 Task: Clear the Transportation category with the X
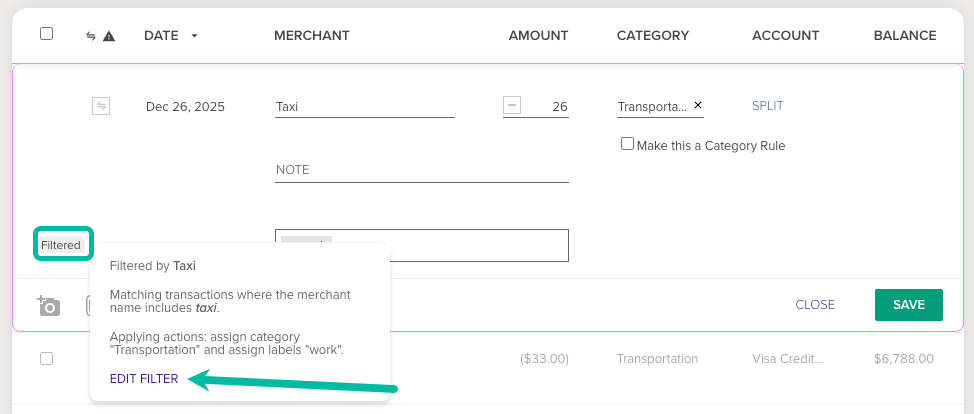point(698,105)
